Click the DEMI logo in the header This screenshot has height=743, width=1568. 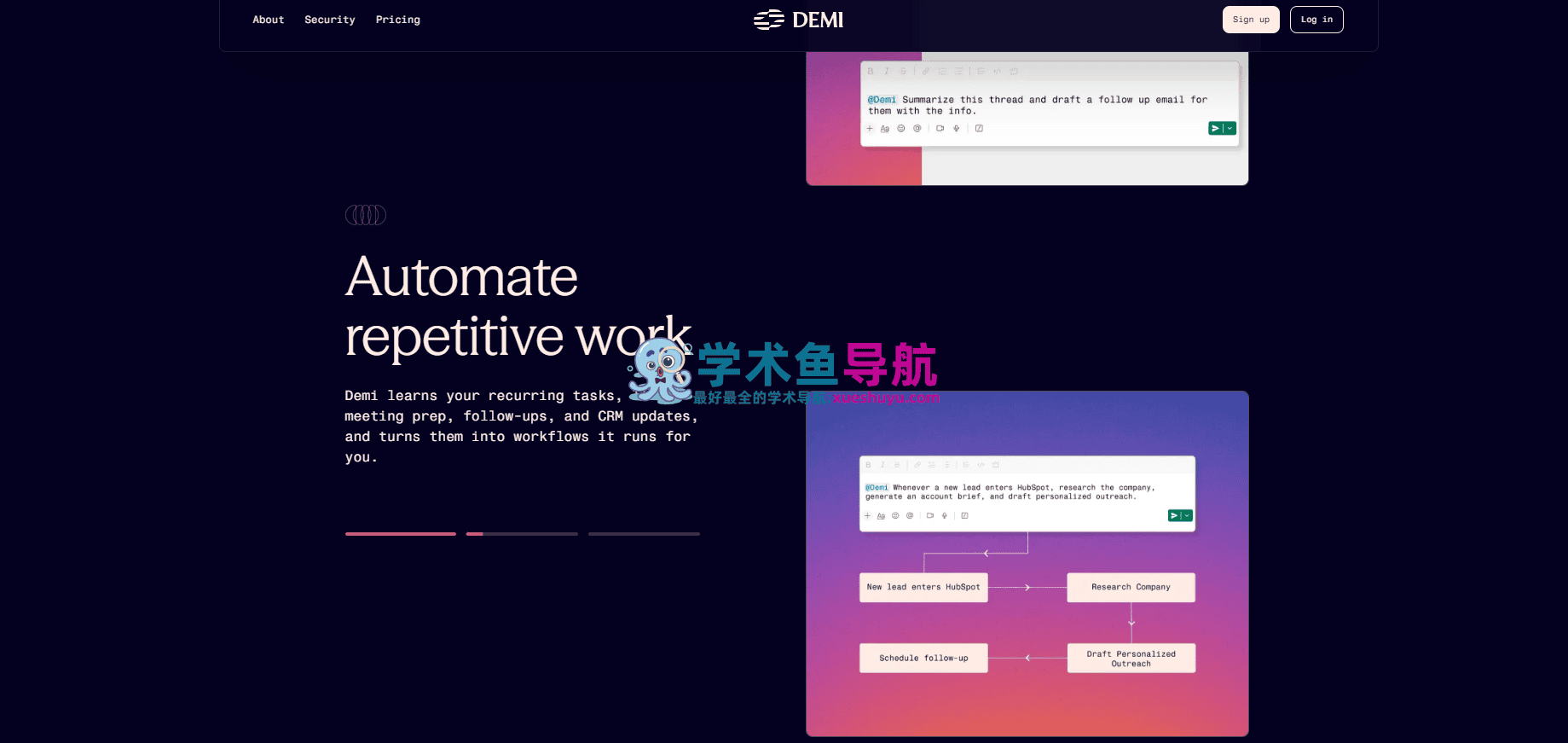tap(798, 20)
